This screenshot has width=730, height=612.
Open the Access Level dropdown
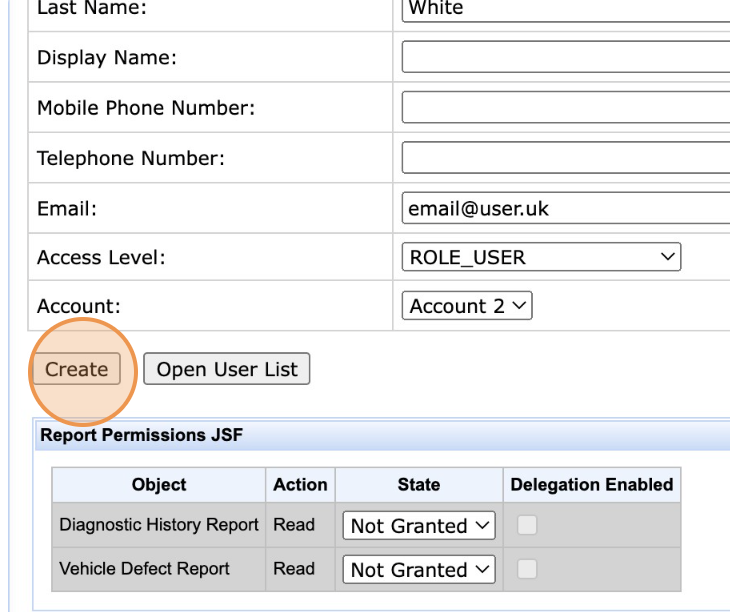pos(541,257)
